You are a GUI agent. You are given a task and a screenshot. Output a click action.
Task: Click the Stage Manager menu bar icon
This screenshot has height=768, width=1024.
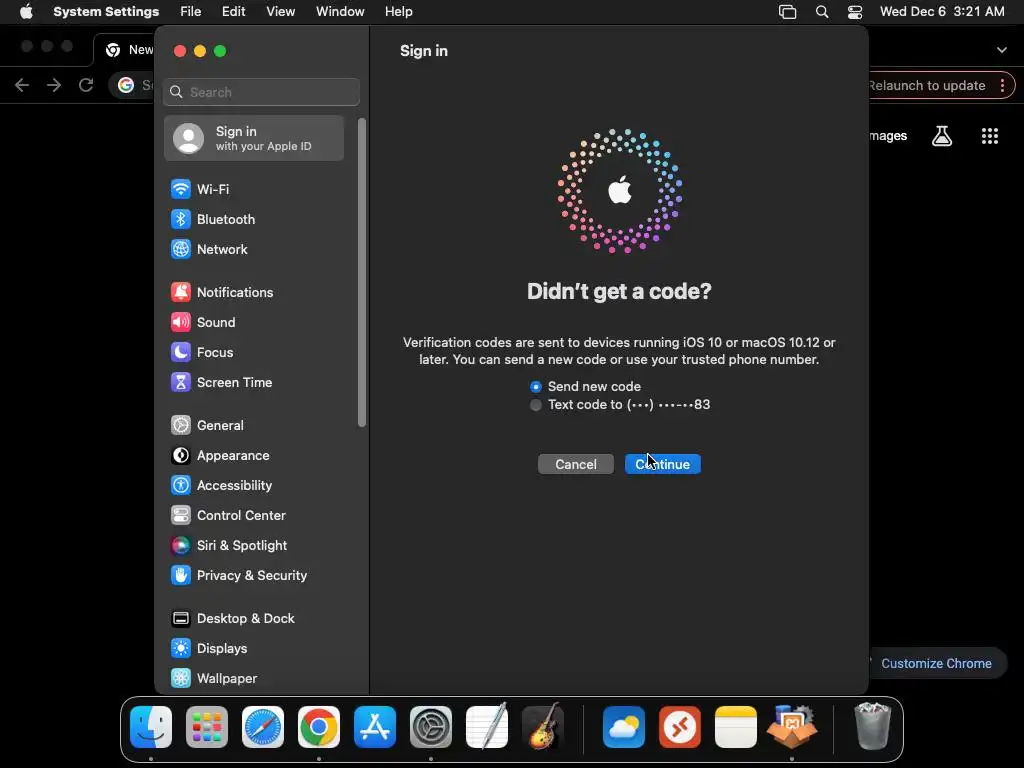click(788, 12)
